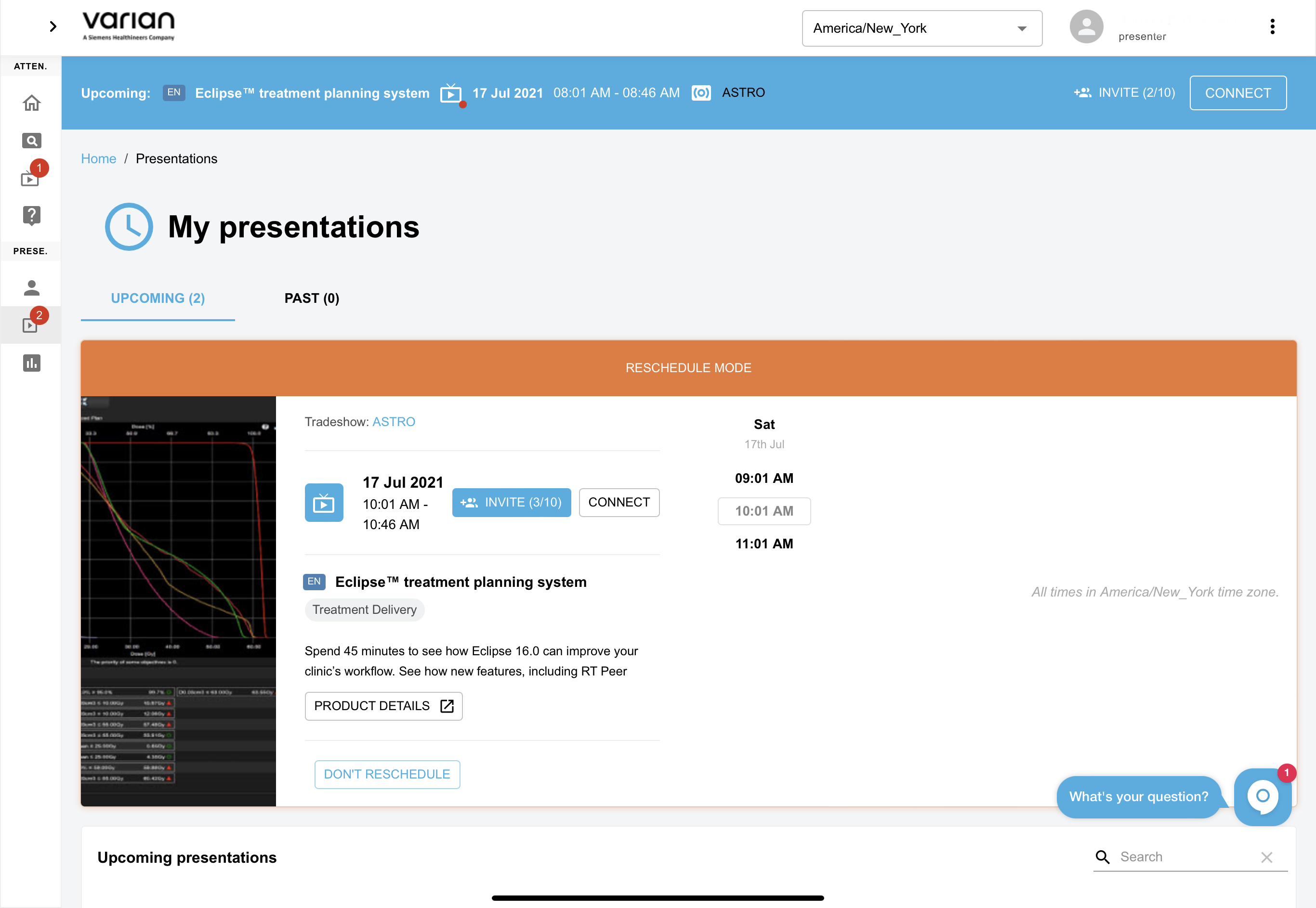
Task: Click the Eclipse™ treatment planning system title in banner
Action: [x=312, y=93]
